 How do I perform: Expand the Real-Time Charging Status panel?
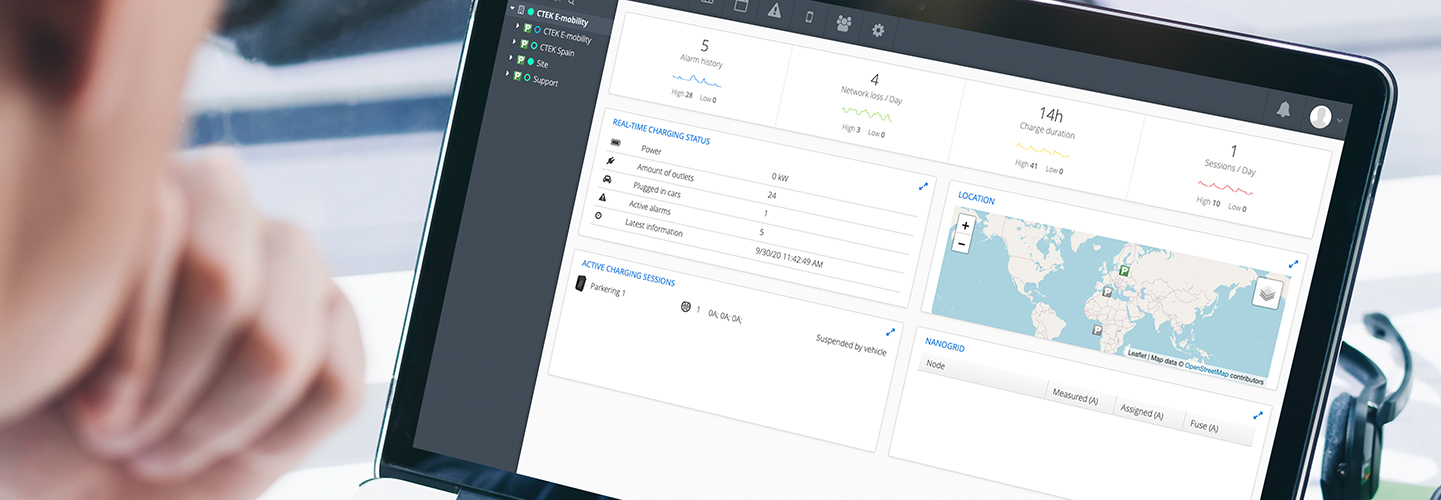pos(923,186)
